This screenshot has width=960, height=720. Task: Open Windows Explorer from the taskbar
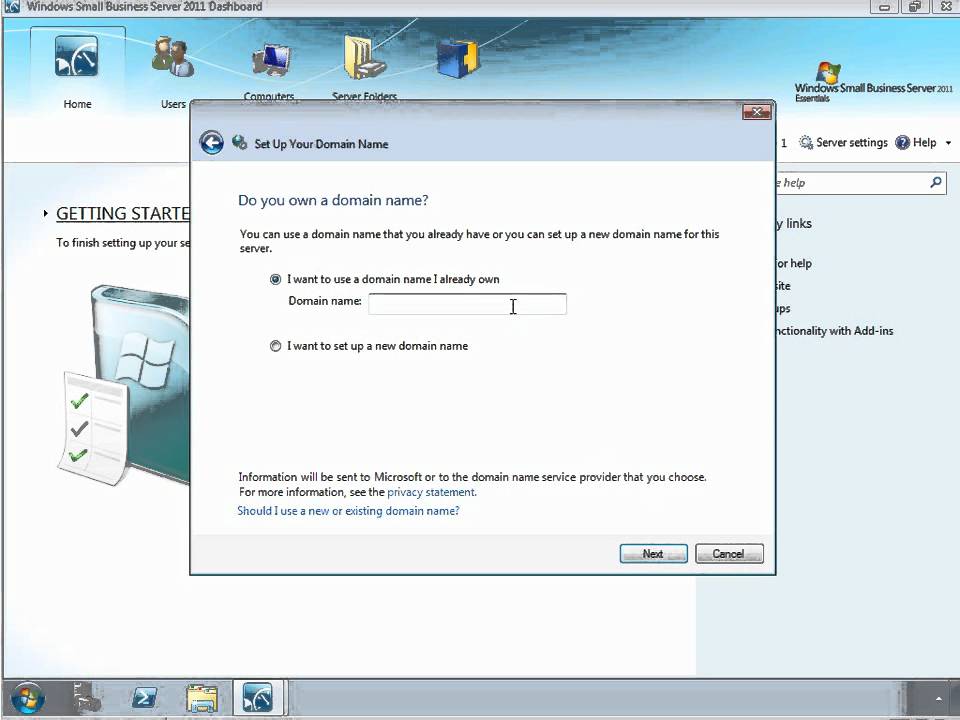pyautogui.click(x=202, y=699)
